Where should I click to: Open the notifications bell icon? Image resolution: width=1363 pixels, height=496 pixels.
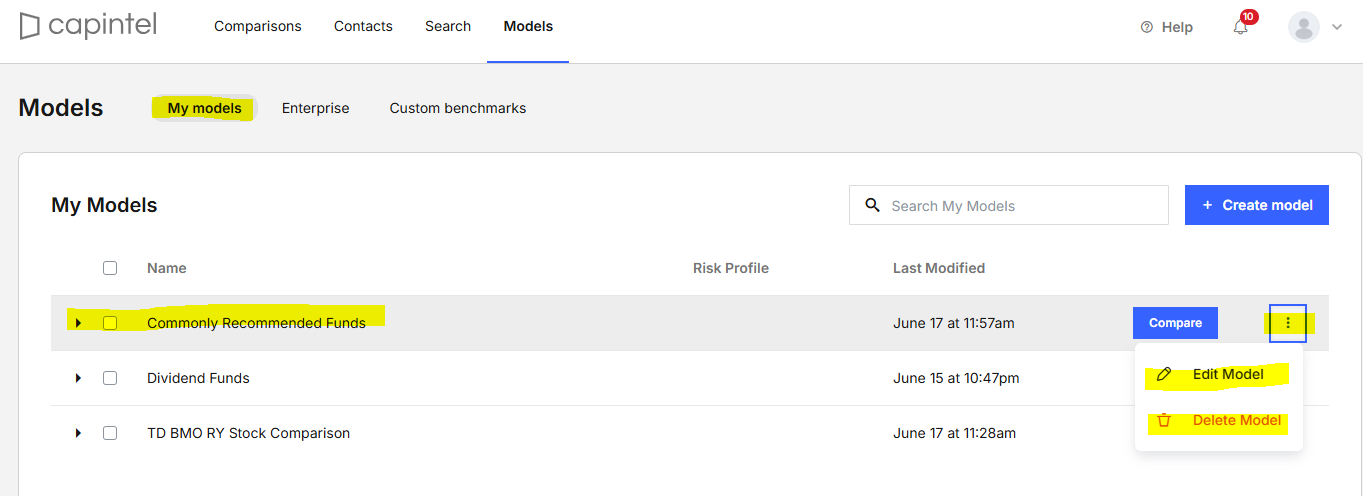tap(1241, 27)
